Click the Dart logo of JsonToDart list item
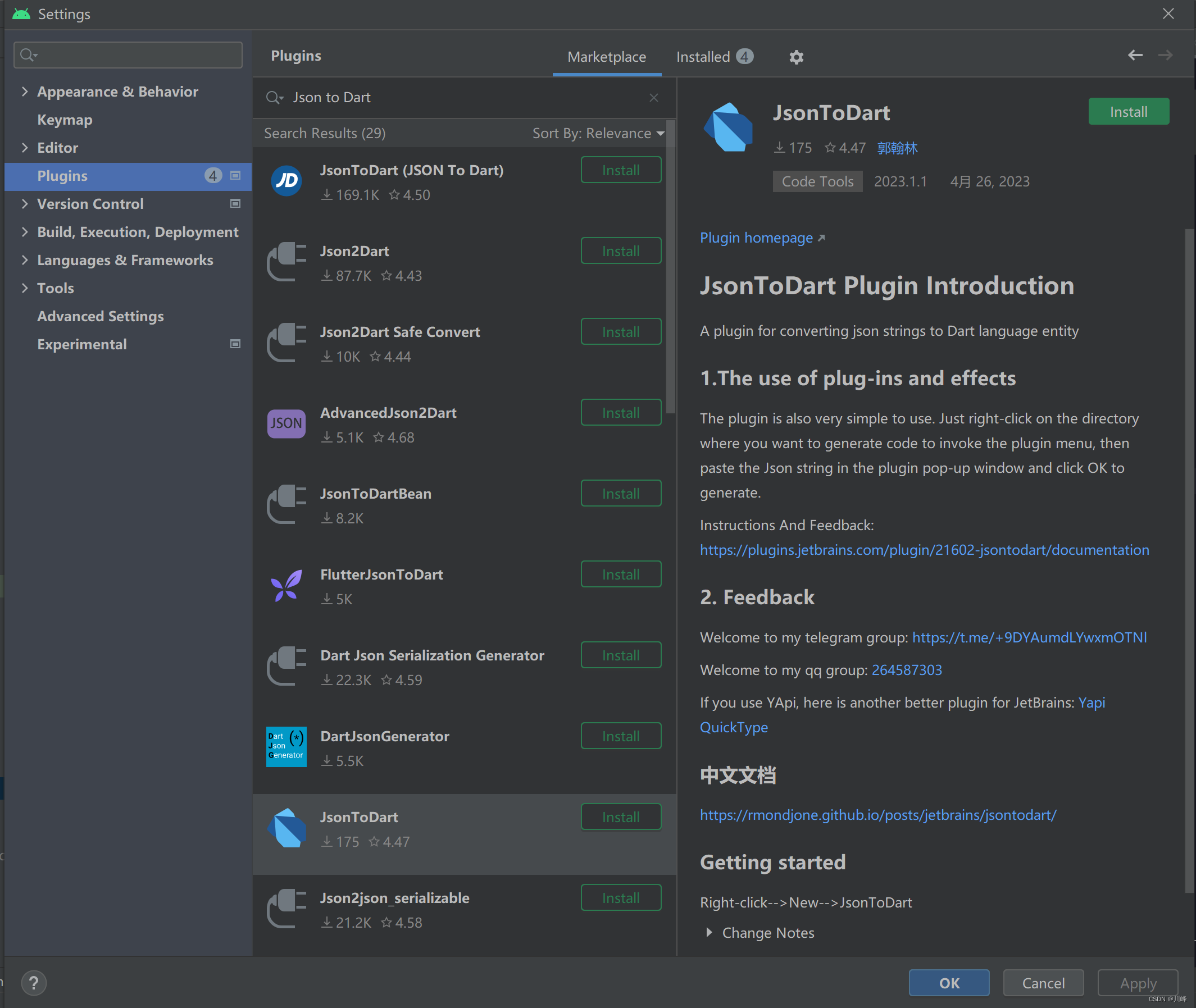Screen dimensions: 1196x1008 point(287,828)
